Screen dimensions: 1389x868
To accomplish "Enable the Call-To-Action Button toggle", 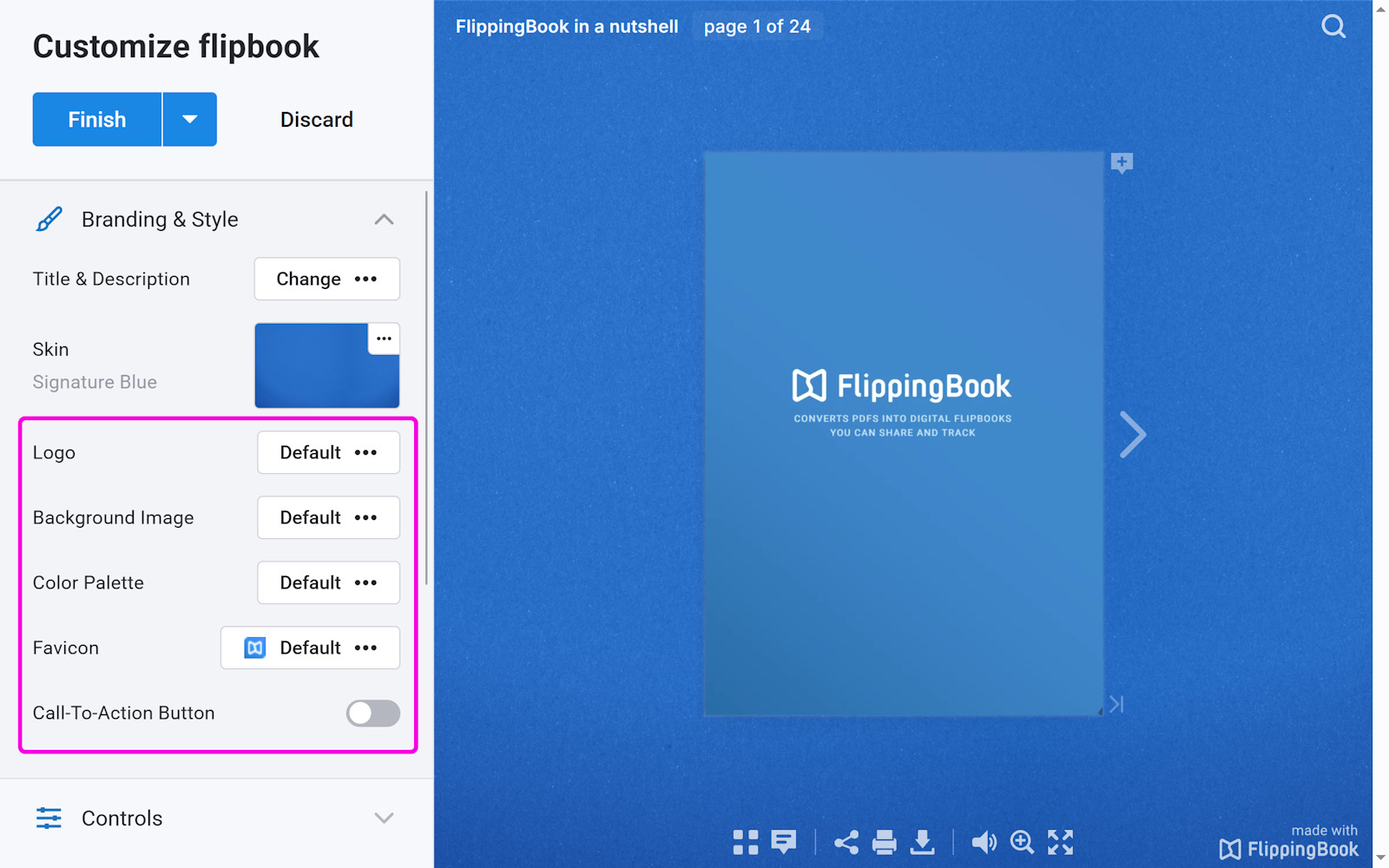I will coord(373,713).
